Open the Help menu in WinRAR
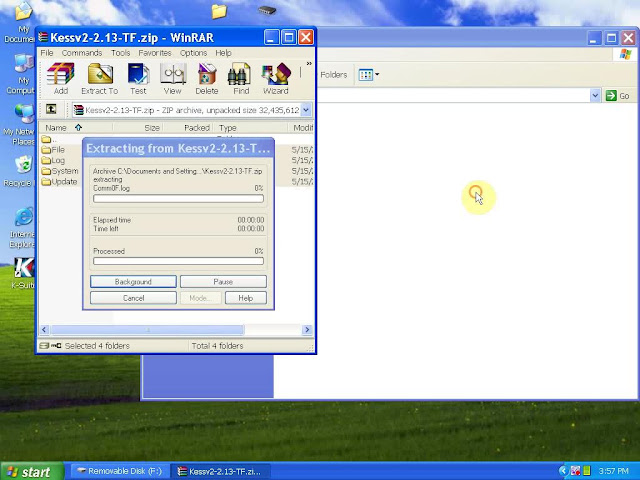 click(223, 53)
